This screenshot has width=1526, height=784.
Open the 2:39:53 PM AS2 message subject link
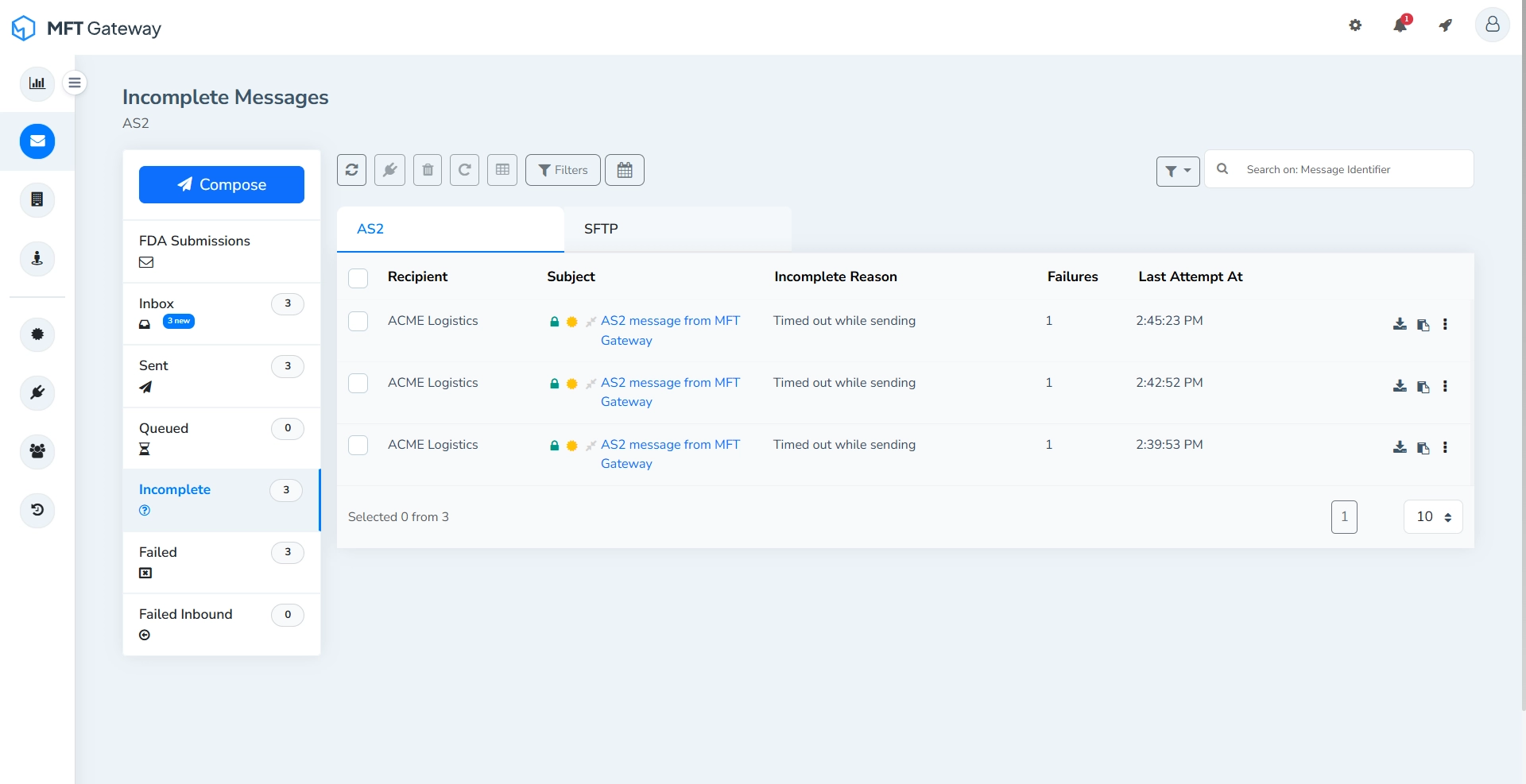(x=670, y=454)
